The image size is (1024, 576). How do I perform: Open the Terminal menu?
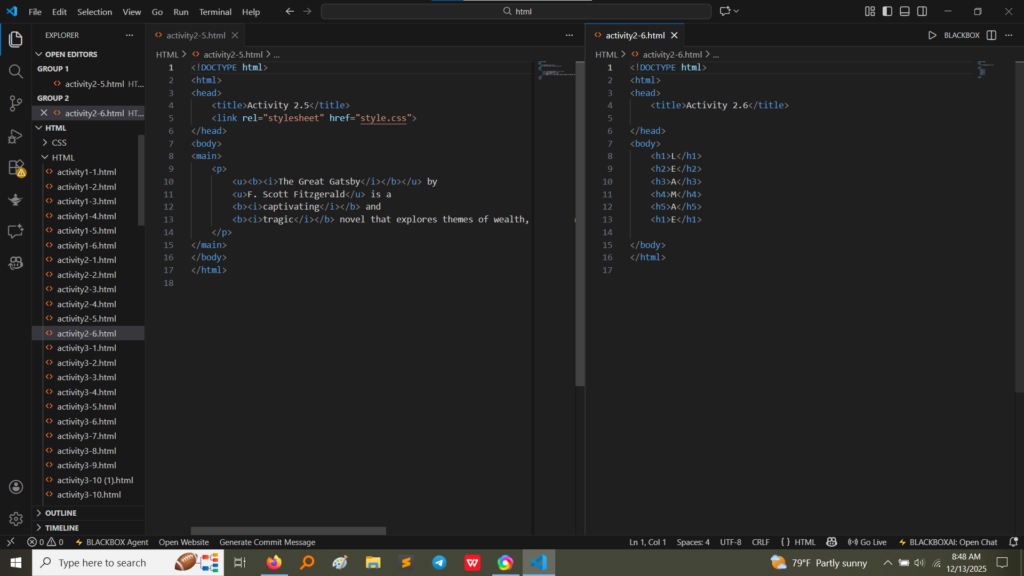(x=215, y=12)
